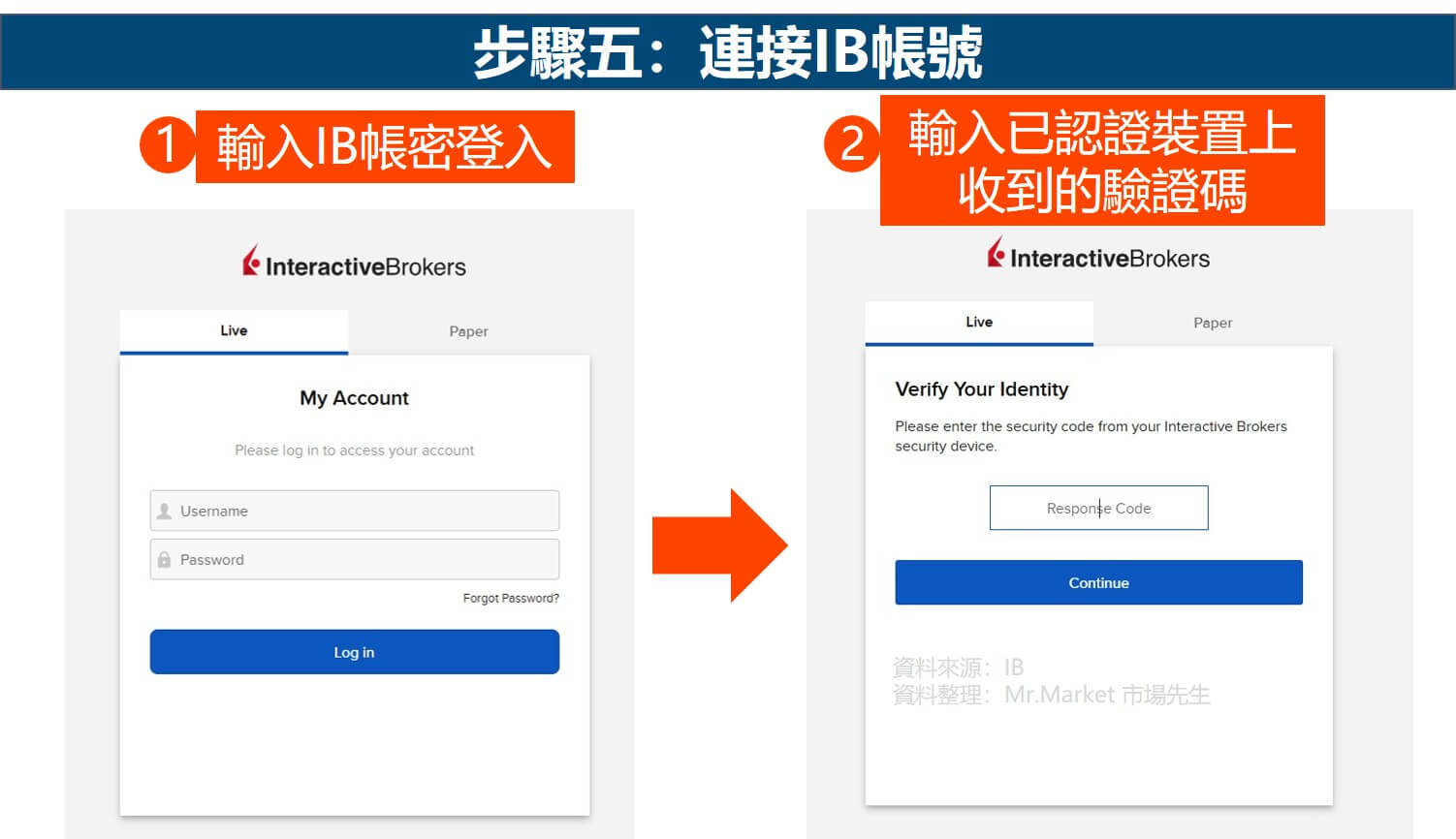
Task: Focus the Response Code input field
Action: (x=1098, y=508)
